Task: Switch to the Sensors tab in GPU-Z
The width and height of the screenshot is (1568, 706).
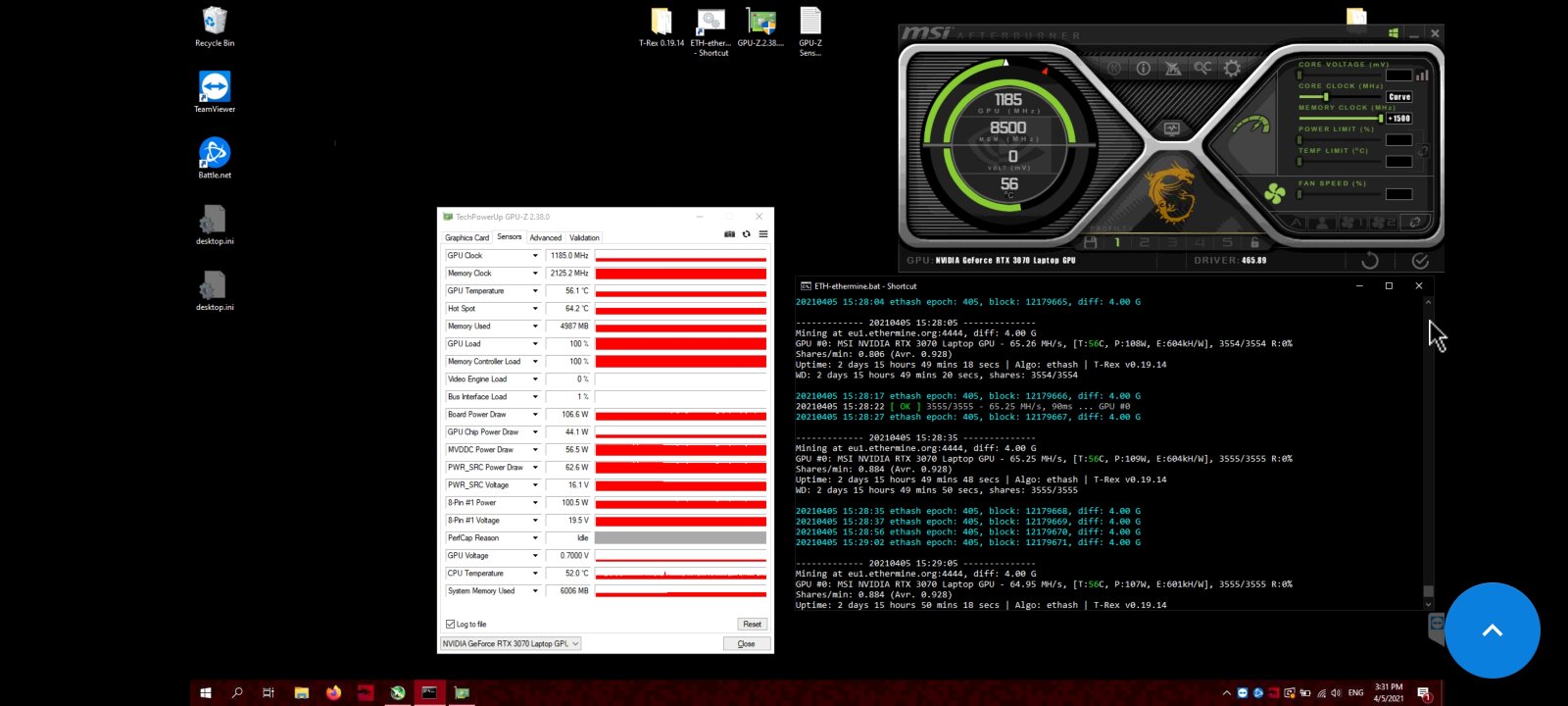Action: click(x=510, y=236)
